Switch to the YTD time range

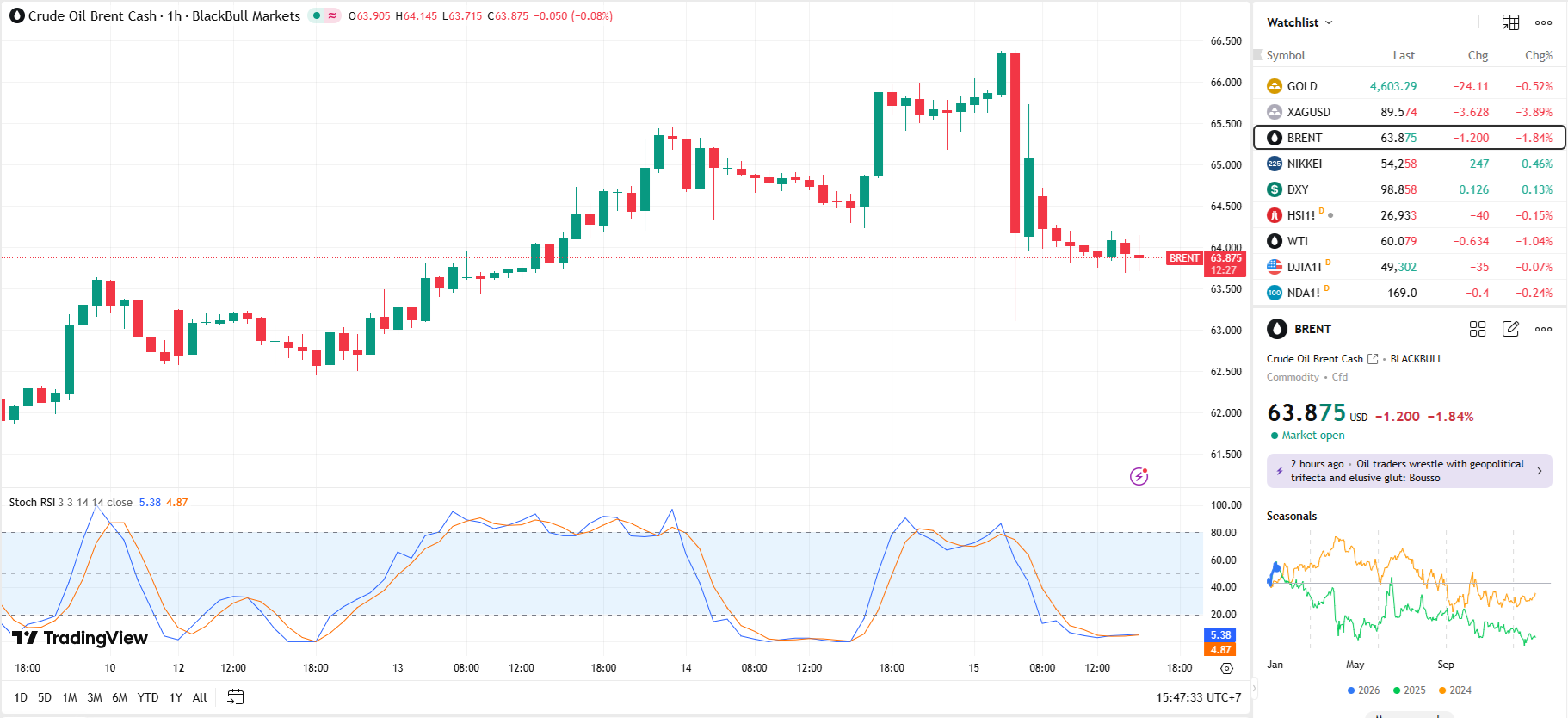point(148,697)
